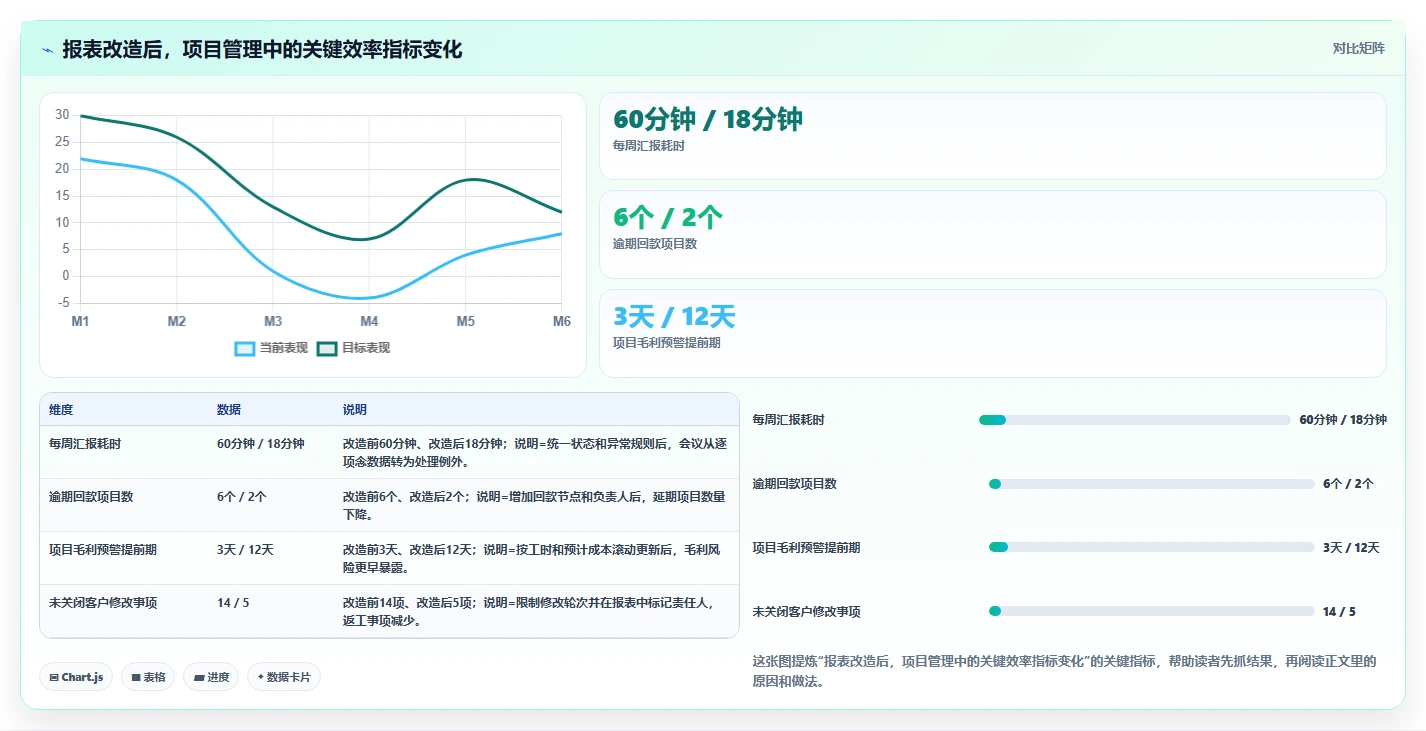Click the 14 / 5 table cell
Screen dimensions: 1426x731
[233, 602]
